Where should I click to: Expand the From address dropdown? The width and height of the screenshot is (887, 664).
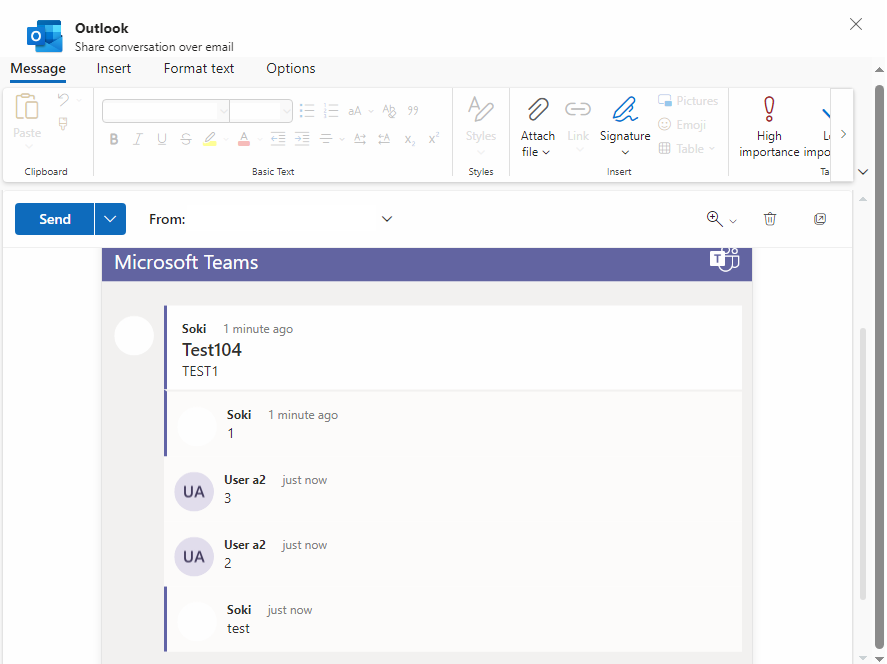click(387, 219)
